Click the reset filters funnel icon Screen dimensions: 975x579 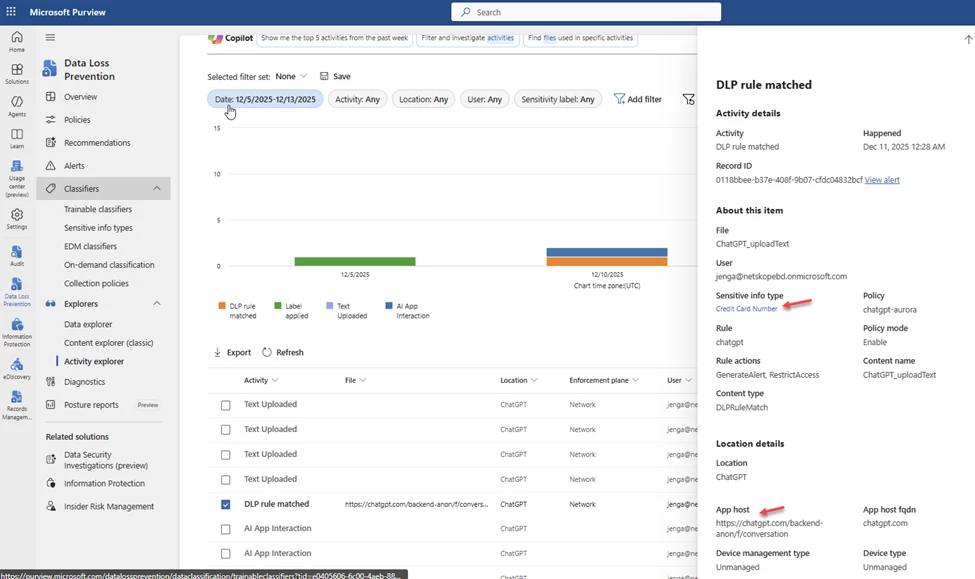[688, 99]
